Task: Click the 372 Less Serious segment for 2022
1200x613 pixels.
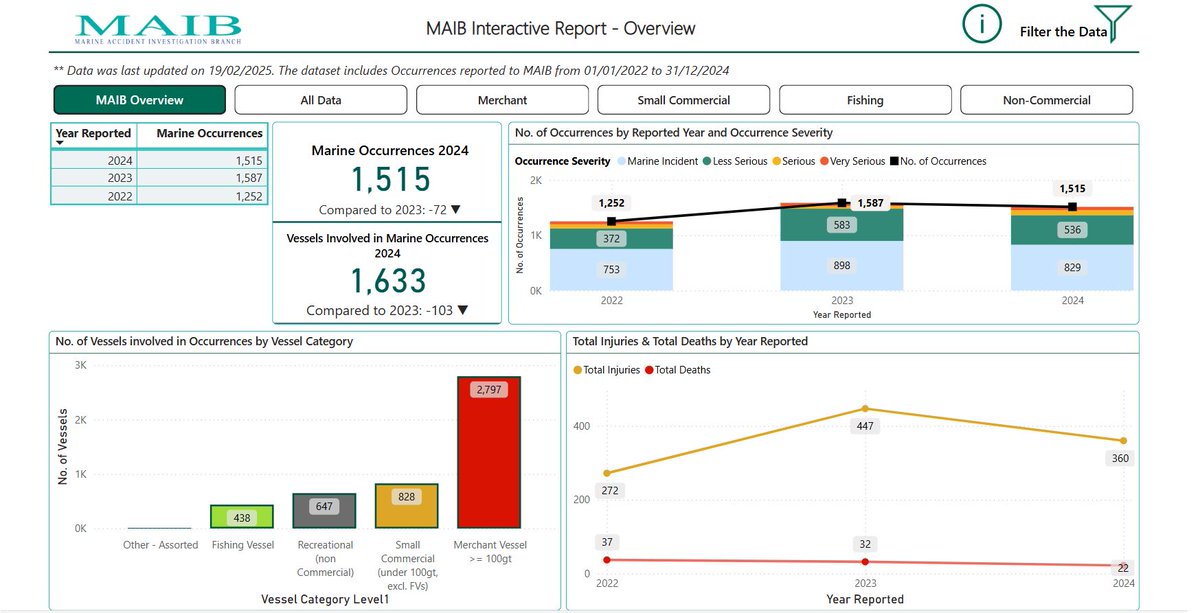Action: pos(611,238)
